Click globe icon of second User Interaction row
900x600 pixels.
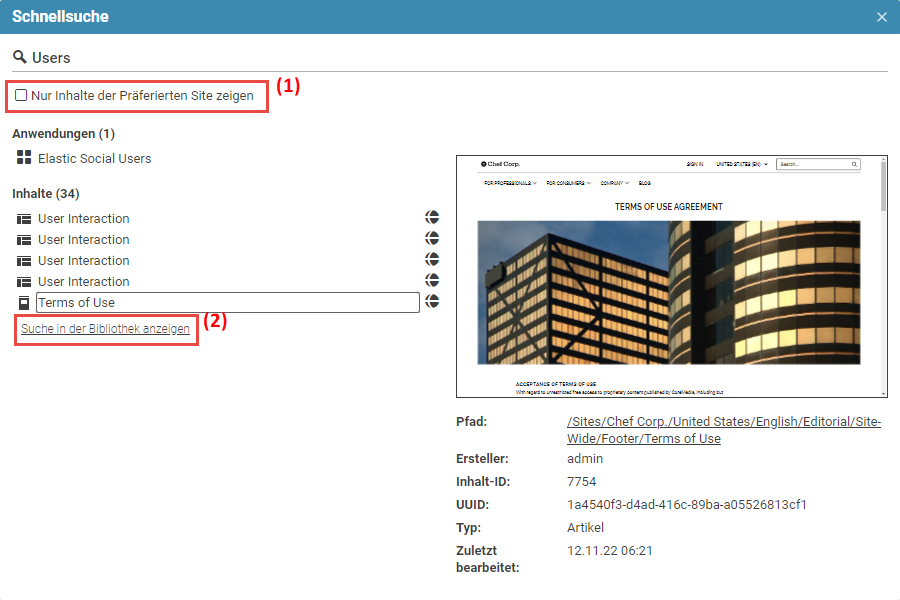(x=432, y=239)
